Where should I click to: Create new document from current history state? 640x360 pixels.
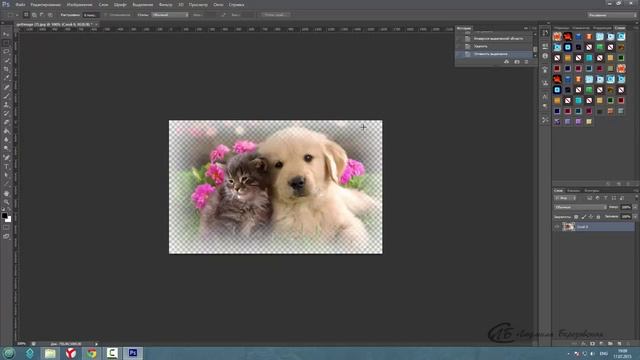pos(507,62)
